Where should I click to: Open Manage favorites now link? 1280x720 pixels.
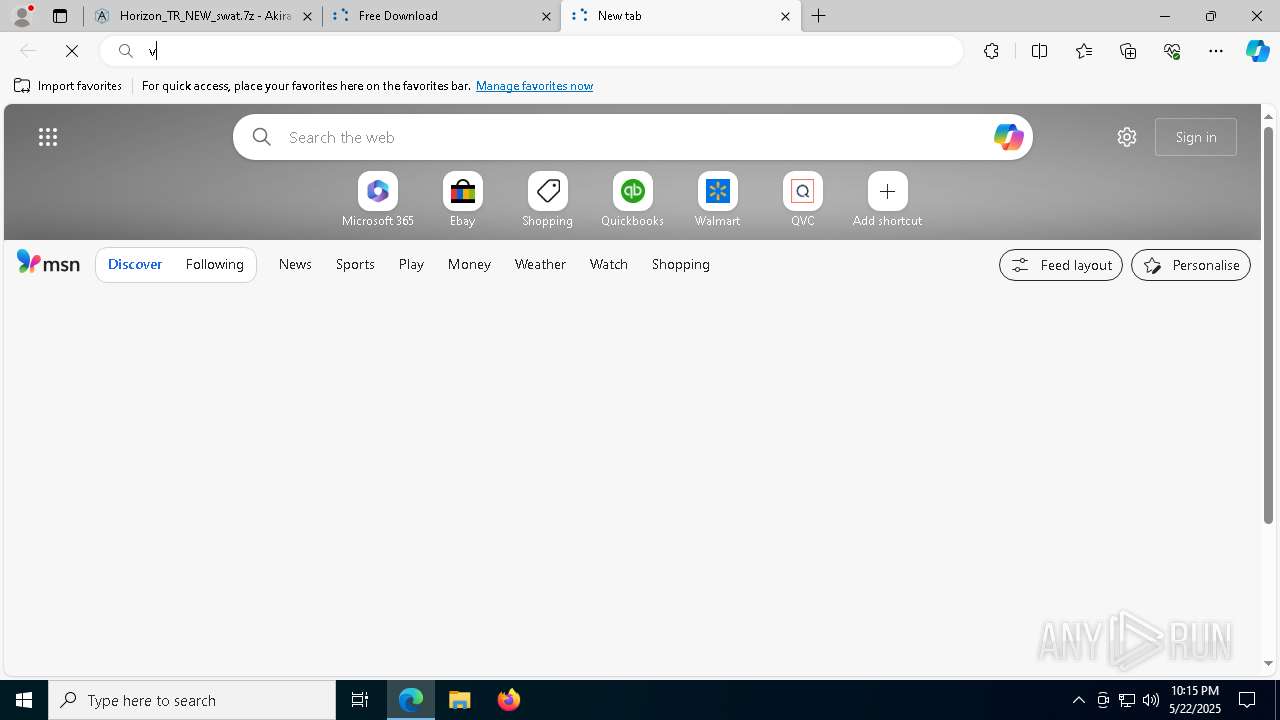point(534,86)
